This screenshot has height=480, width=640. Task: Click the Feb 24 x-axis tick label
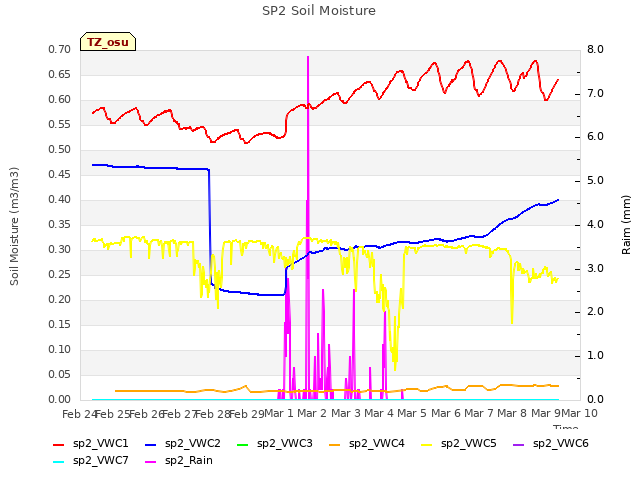79,414
